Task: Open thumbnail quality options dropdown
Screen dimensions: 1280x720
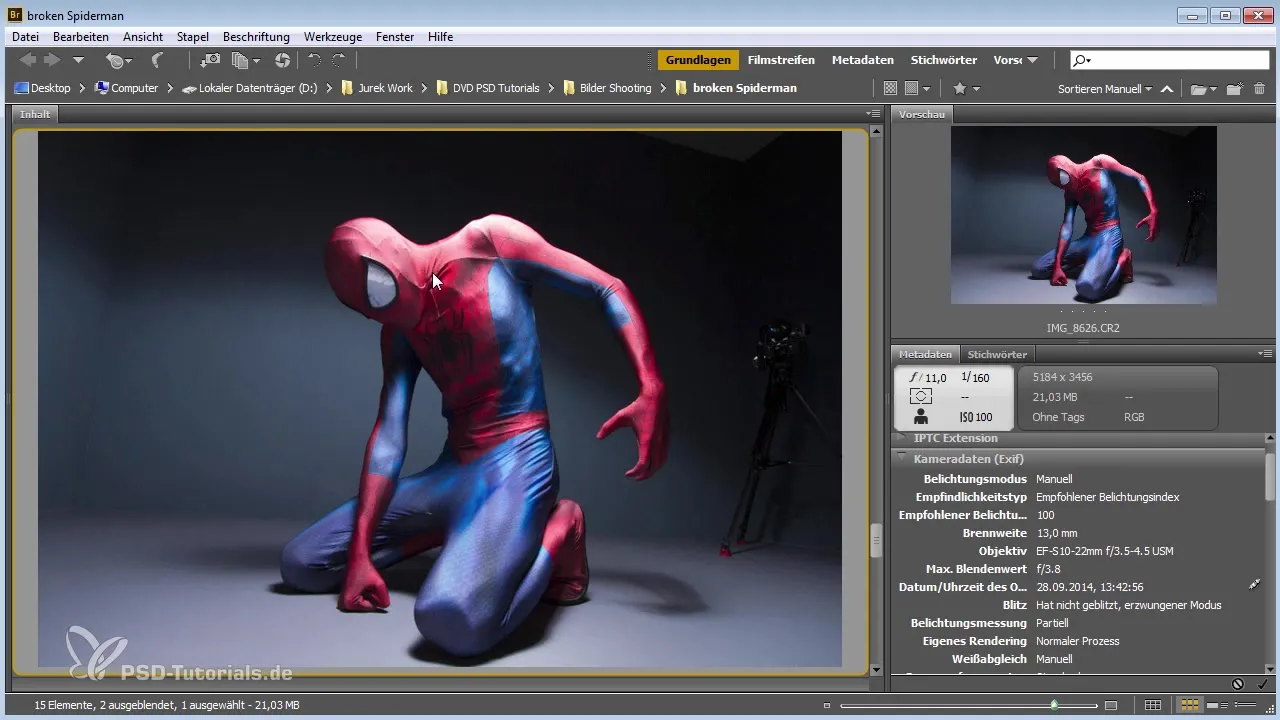Action: [x=917, y=88]
